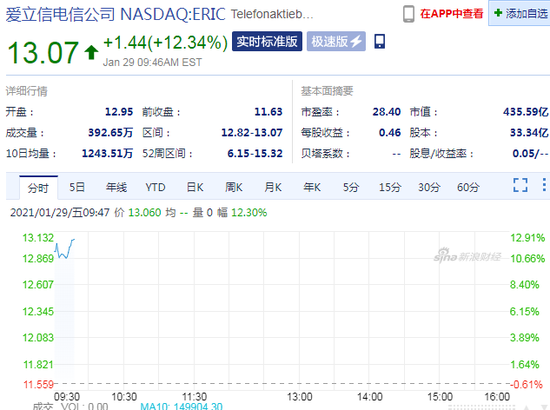Click the fullscreen chart icon
This screenshot has width=550, height=410.
pyautogui.click(x=520, y=185)
